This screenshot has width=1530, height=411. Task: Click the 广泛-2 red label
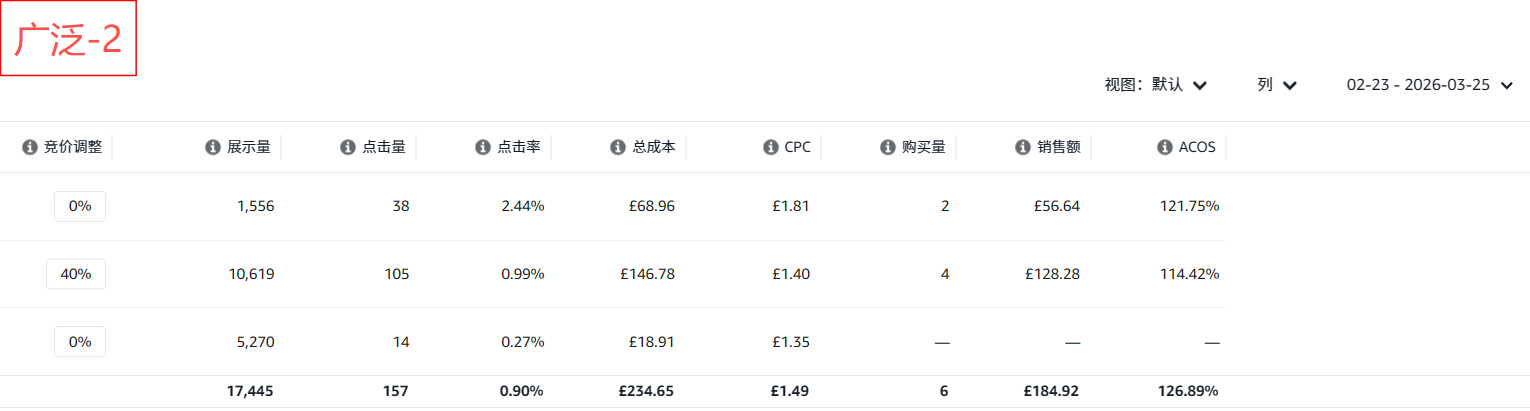point(68,40)
